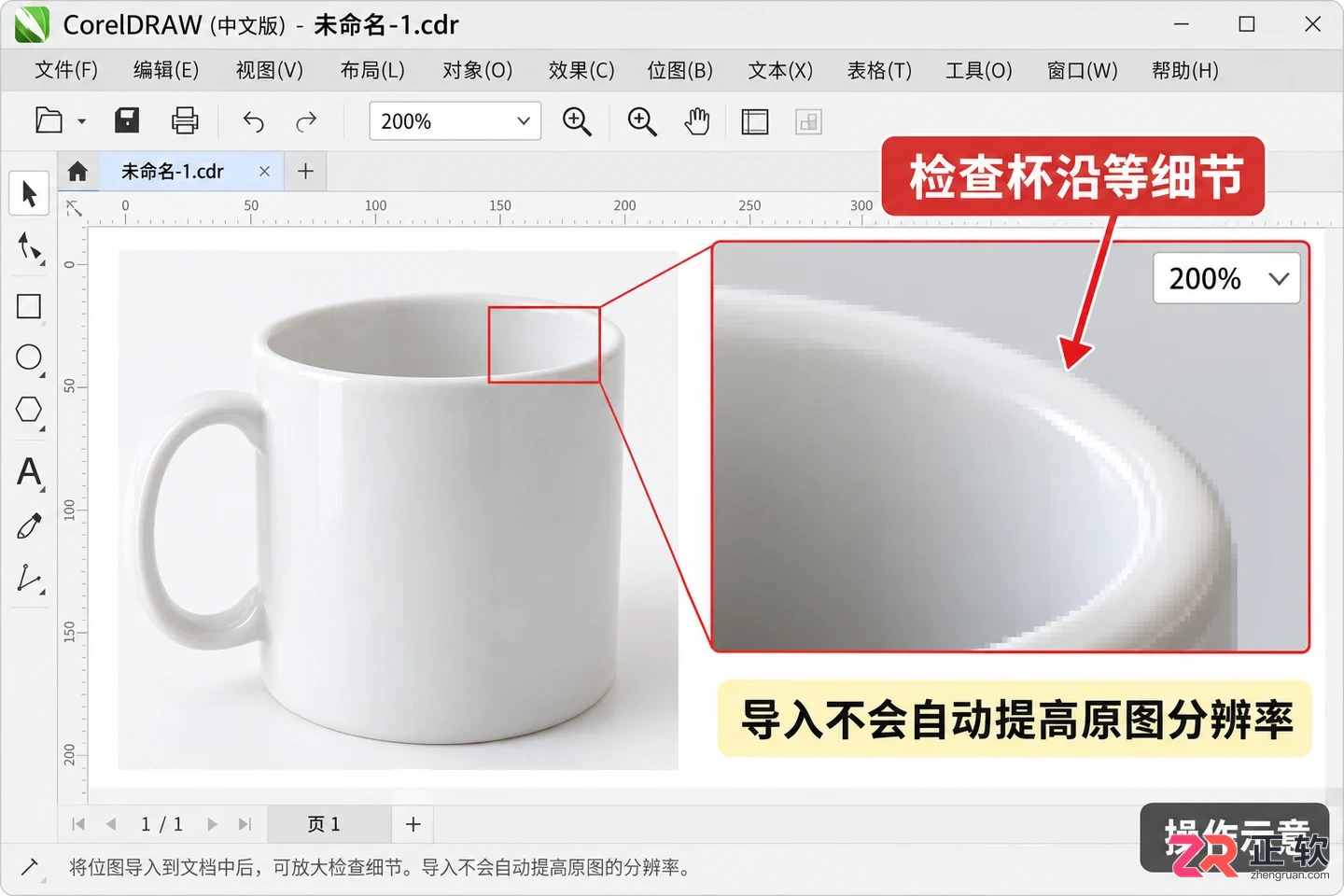Open the 窗口(W) menu

point(1083,71)
